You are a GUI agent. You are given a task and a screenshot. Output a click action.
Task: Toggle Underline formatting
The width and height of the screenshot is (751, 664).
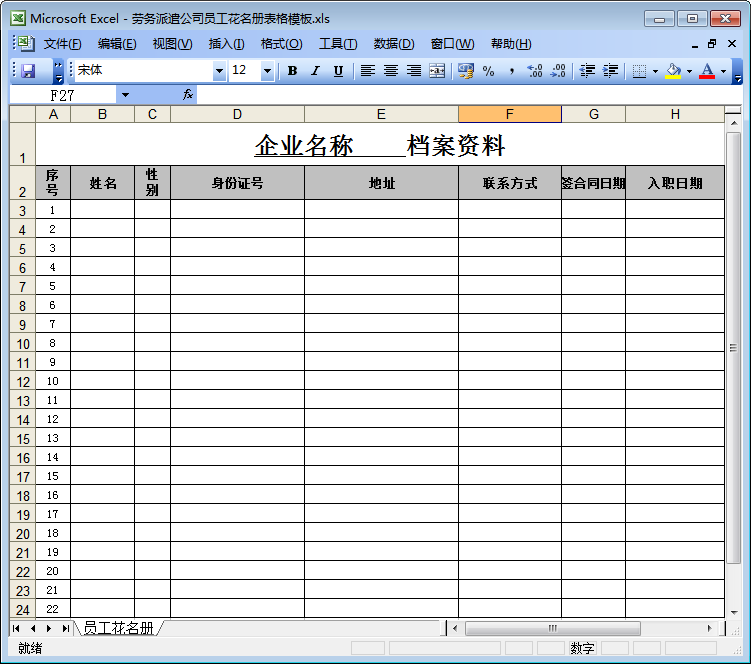338,71
